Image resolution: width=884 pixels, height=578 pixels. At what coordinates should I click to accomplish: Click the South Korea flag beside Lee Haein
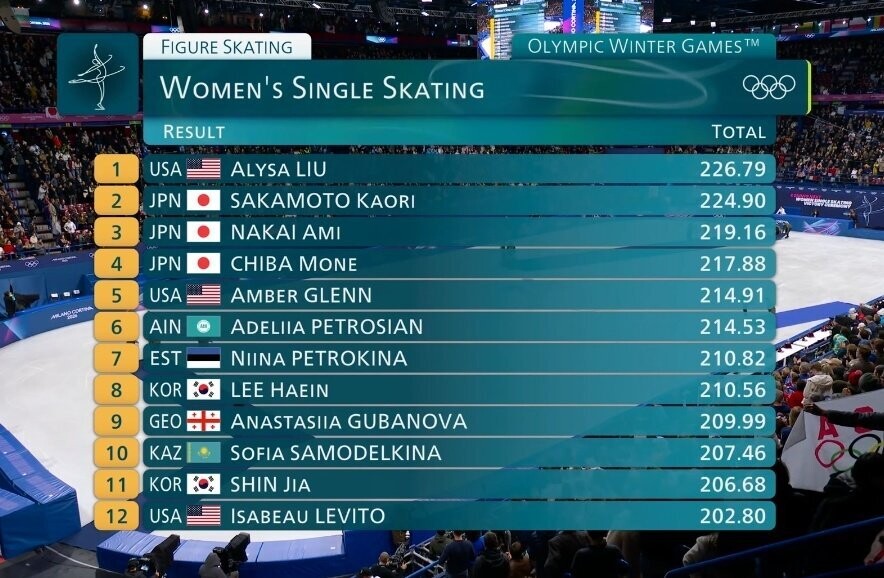point(204,390)
